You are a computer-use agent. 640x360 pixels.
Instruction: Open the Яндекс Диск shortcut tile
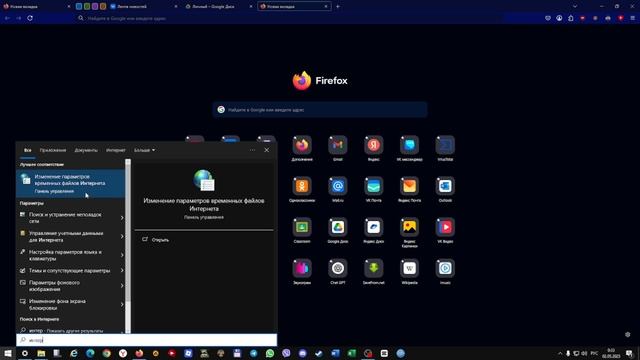click(373, 227)
